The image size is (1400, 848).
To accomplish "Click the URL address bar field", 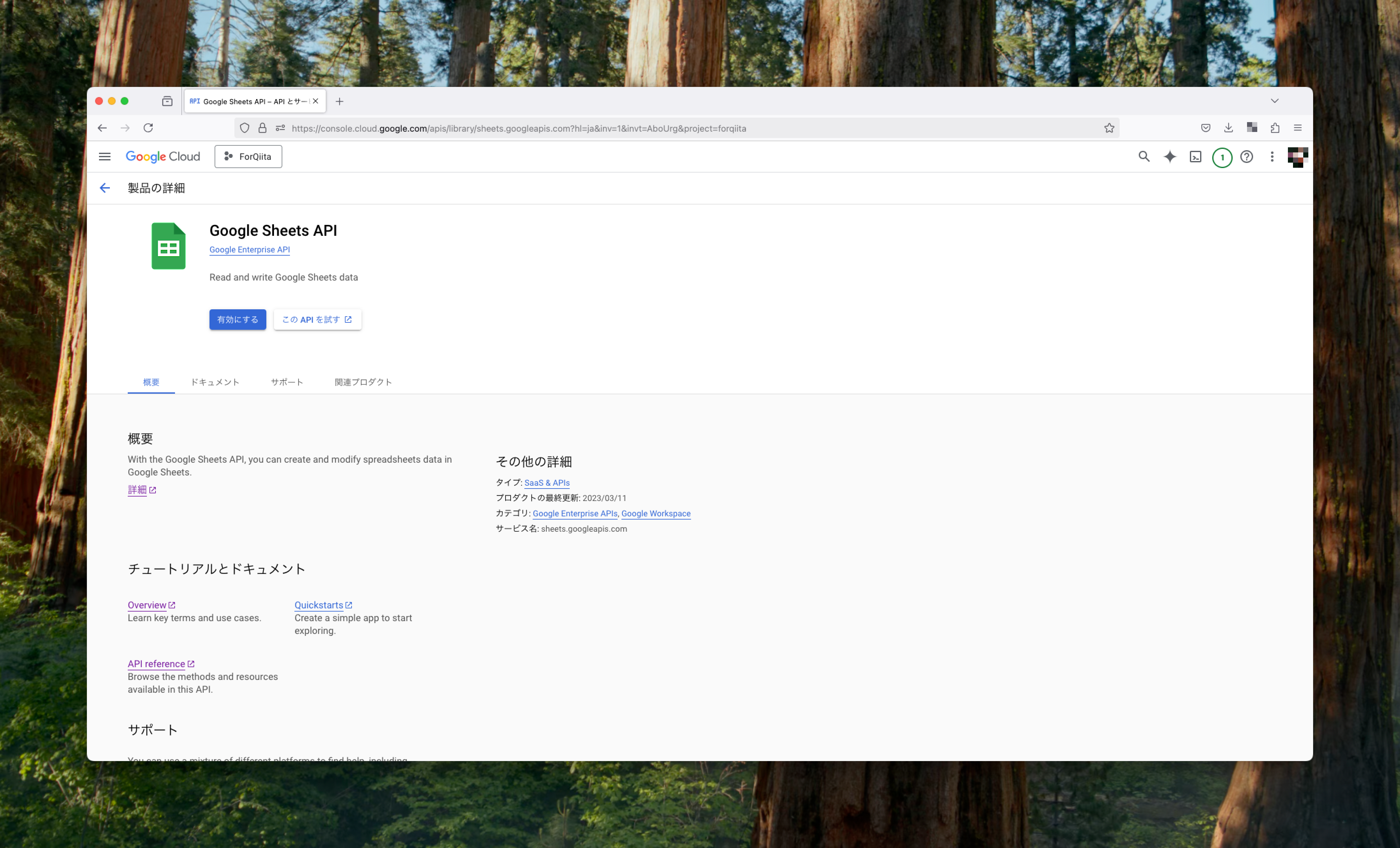I will 625,128.
